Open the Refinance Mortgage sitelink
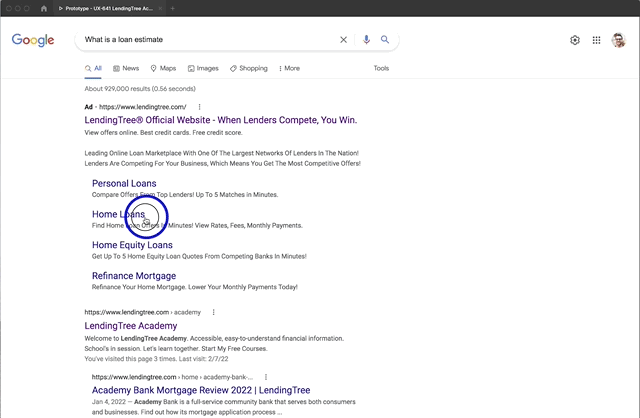Viewport: 640px width, 418px height. tap(134, 276)
